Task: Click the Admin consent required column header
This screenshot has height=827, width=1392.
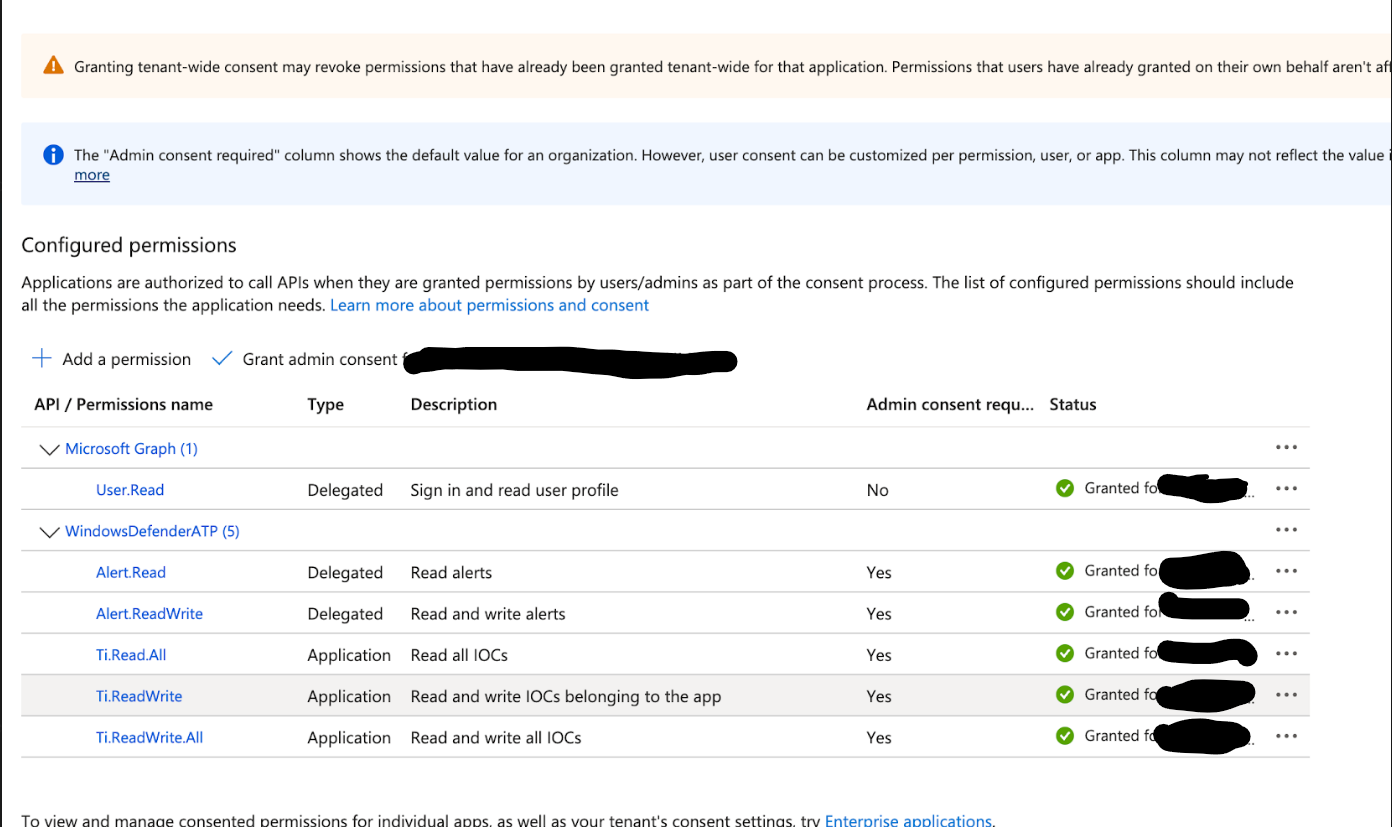Action: pyautogui.click(x=950, y=404)
